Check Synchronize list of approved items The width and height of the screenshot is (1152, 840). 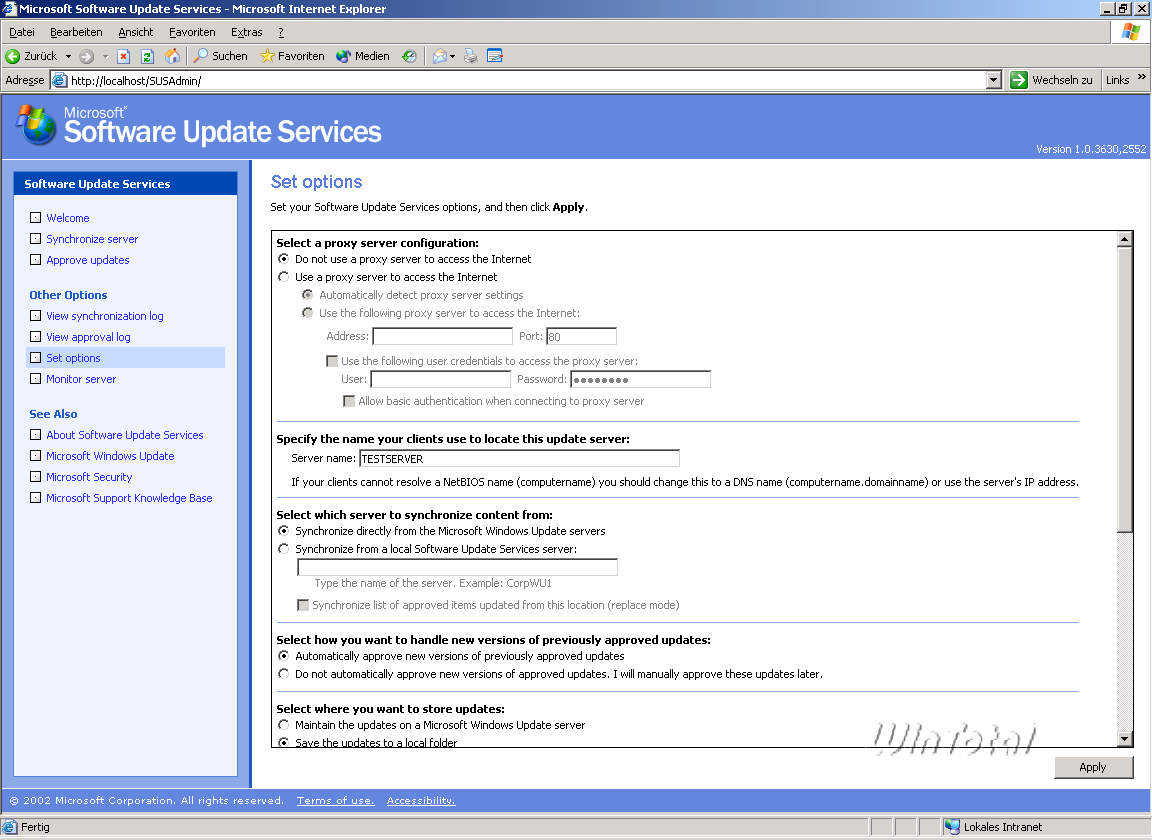tap(303, 605)
